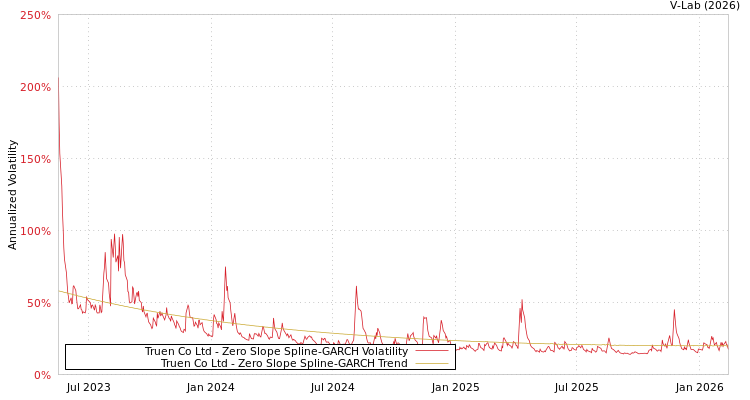Click the 100% y-axis label

pyautogui.click(x=35, y=231)
